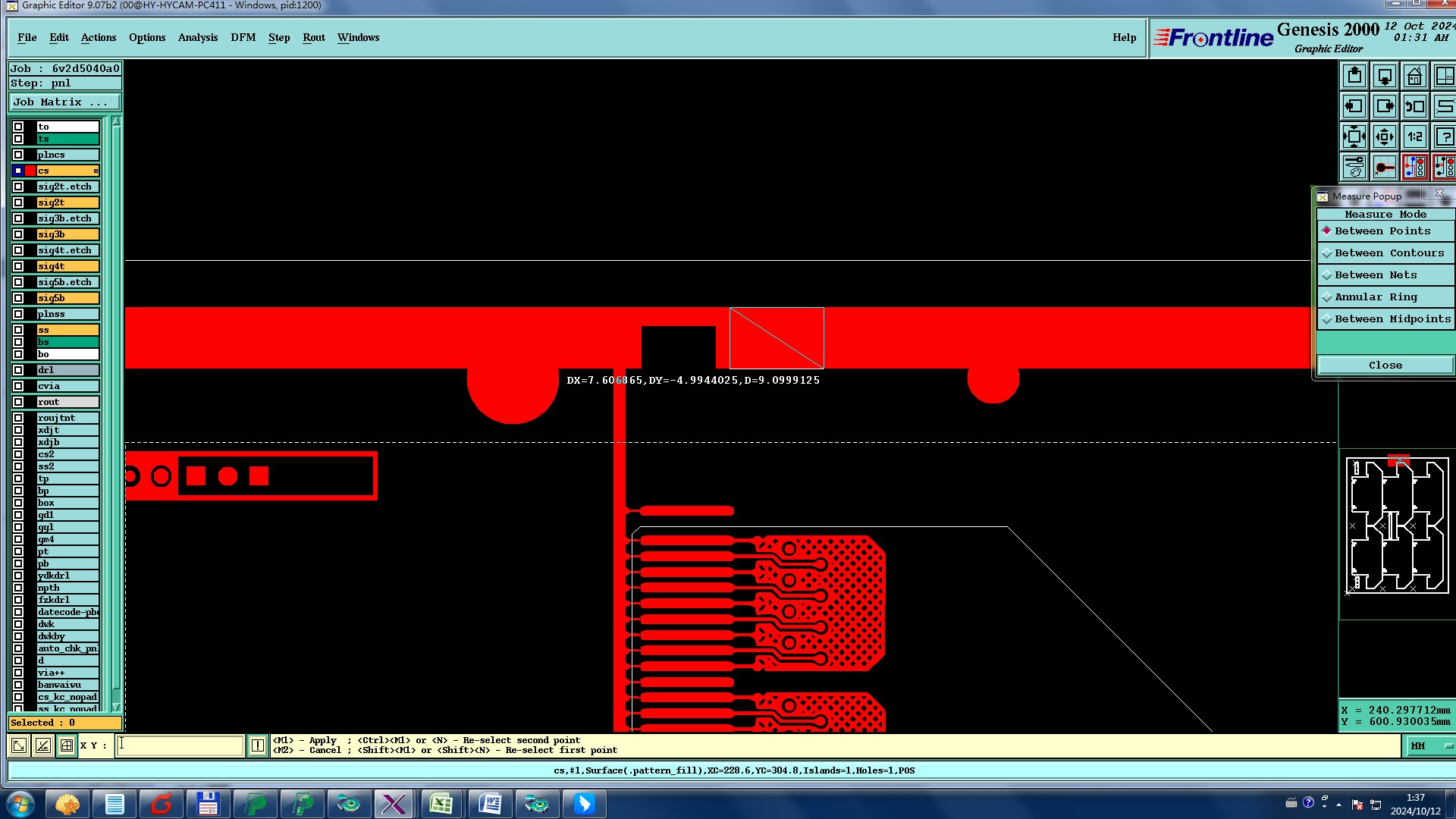The width and height of the screenshot is (1456, 819).
Task: Click the 1:2 zoom scale icon
Action: [x=1415, y=137]
